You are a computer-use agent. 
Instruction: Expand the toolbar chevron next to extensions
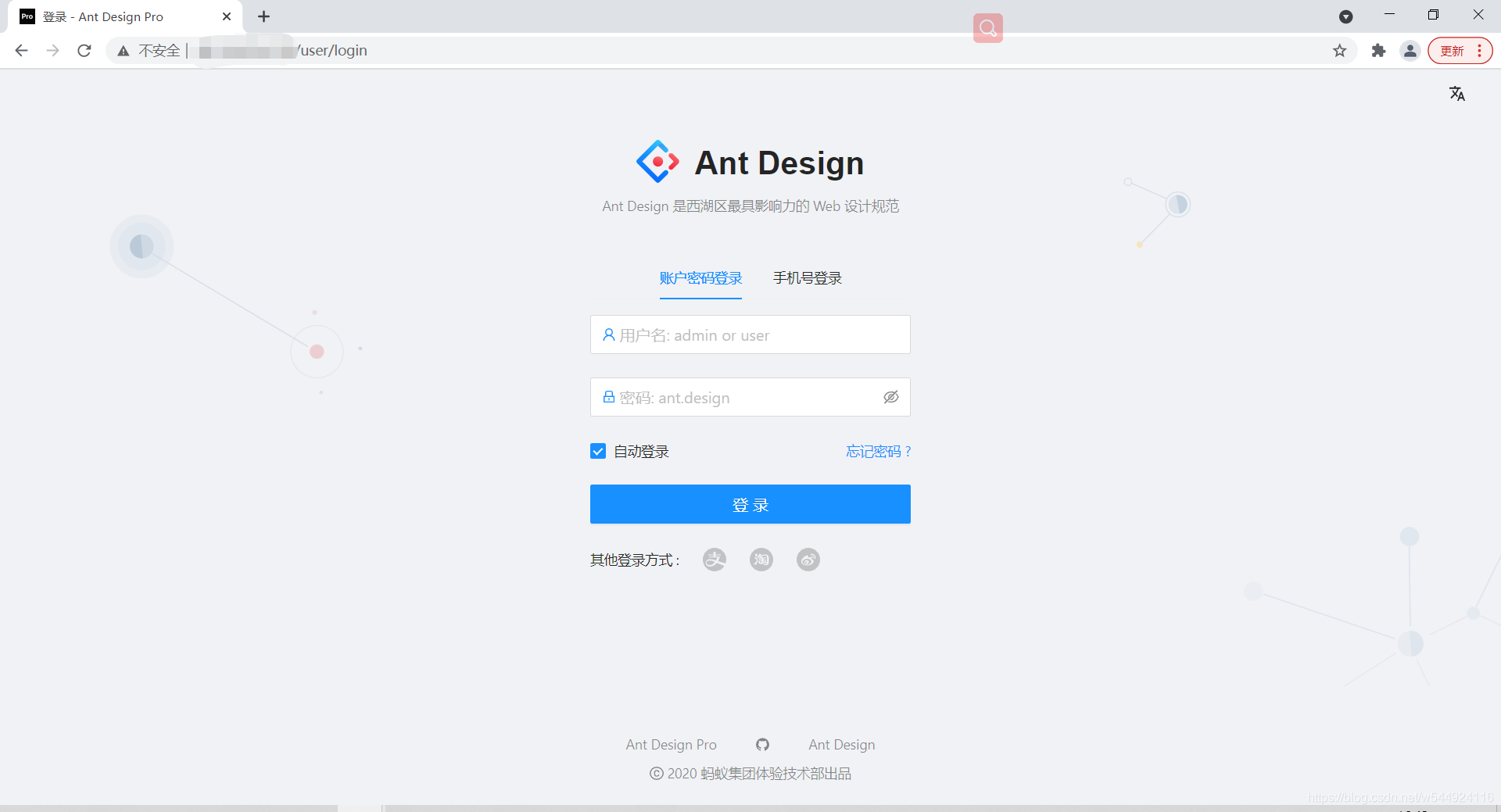(x=1346, y=16)
